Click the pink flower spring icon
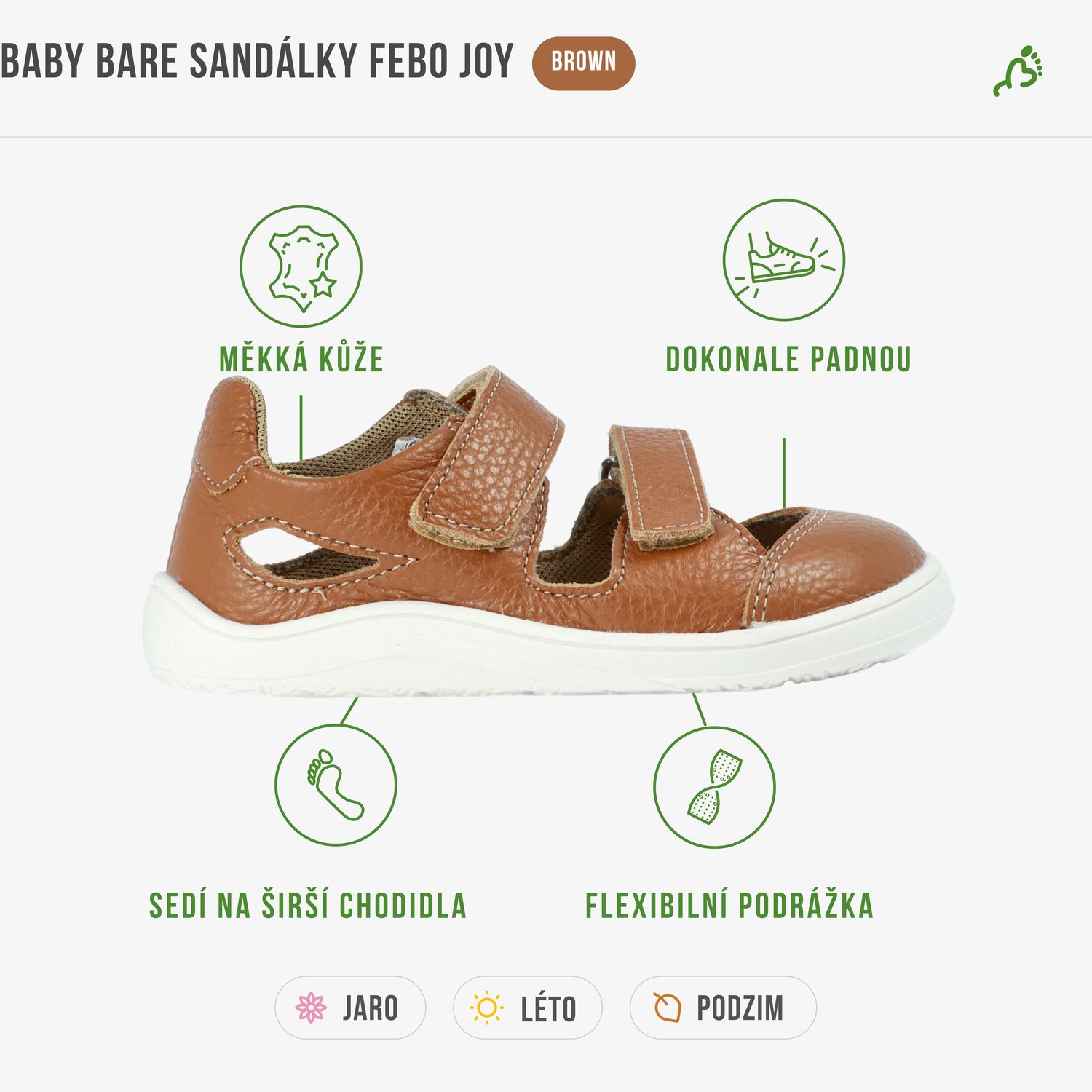1092x1092 pixels. (311, 1008)
